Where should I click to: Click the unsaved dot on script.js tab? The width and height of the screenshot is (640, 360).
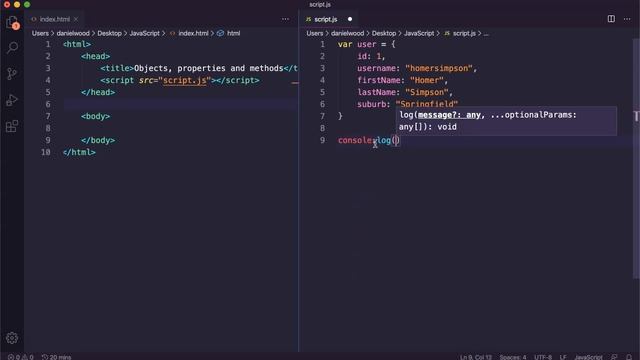(x=350, y=19)
